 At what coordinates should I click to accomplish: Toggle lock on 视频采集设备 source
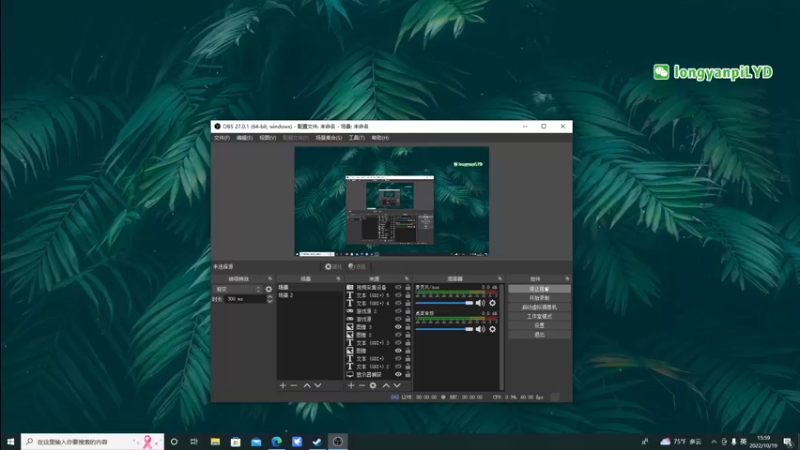coord(408,287)
